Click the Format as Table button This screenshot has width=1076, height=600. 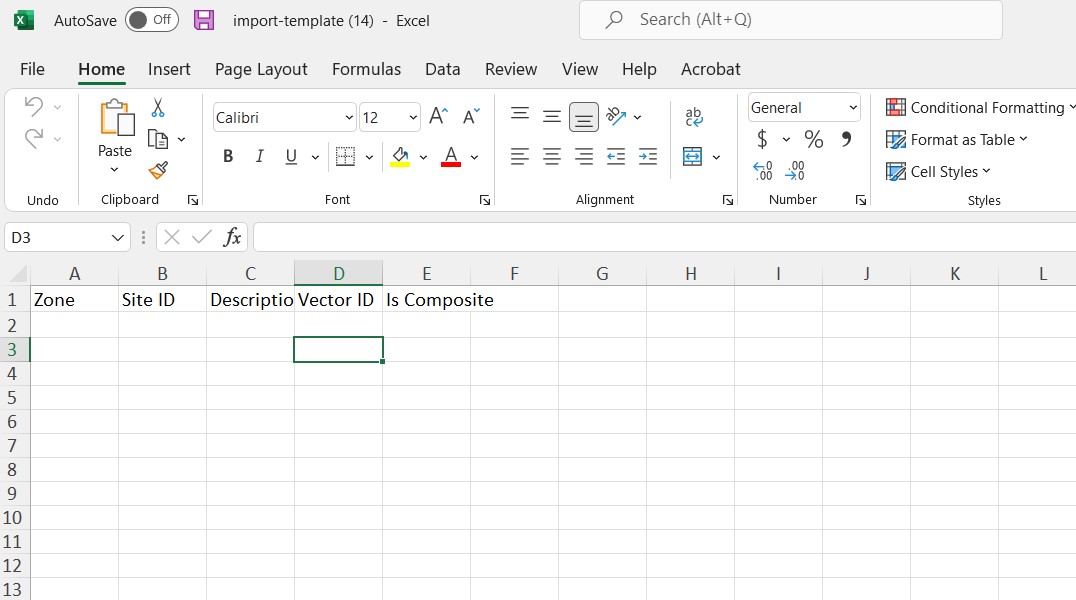pyautogui.click(x=957, y=140)
